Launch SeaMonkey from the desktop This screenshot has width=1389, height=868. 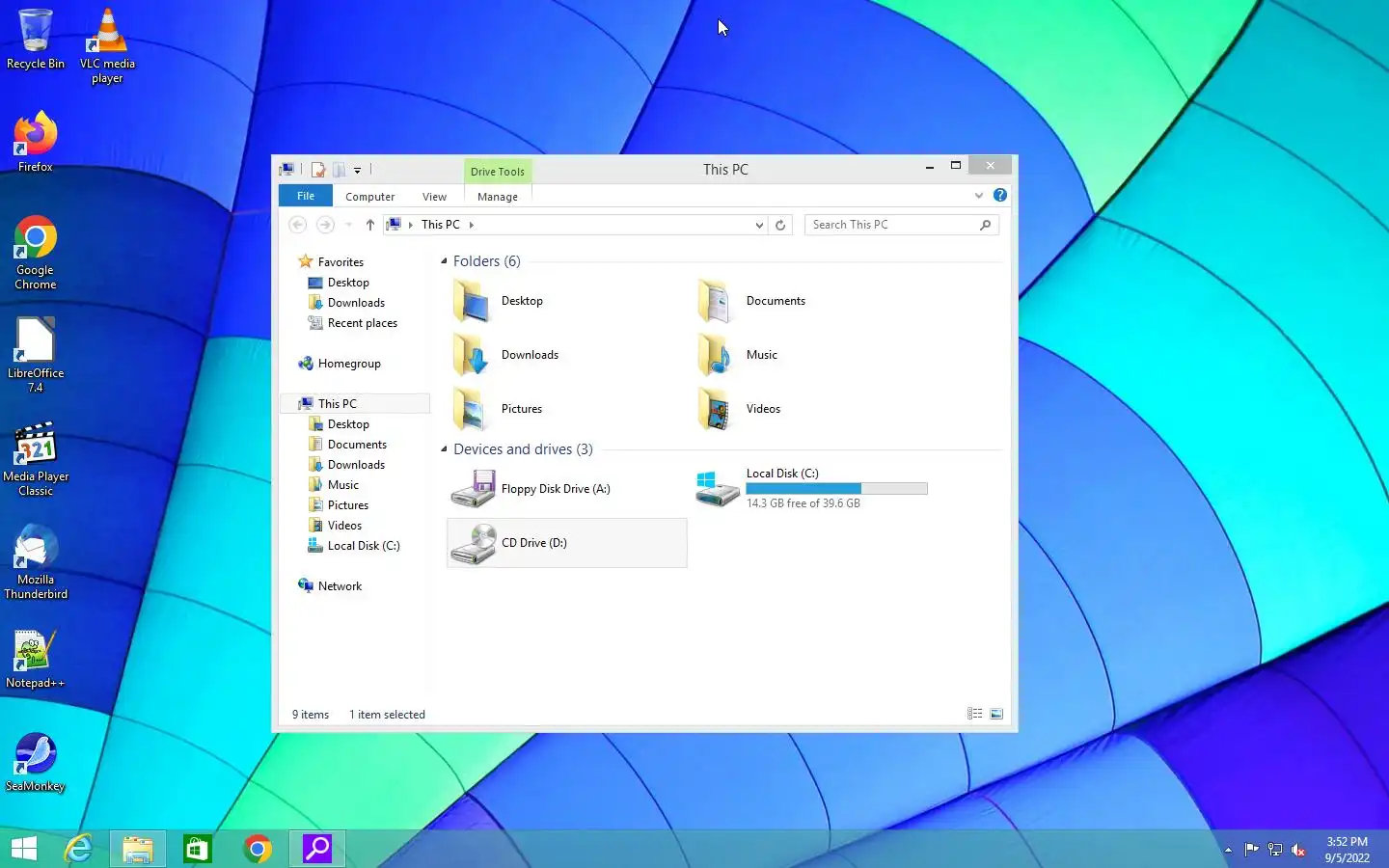(x=36, y=762)
